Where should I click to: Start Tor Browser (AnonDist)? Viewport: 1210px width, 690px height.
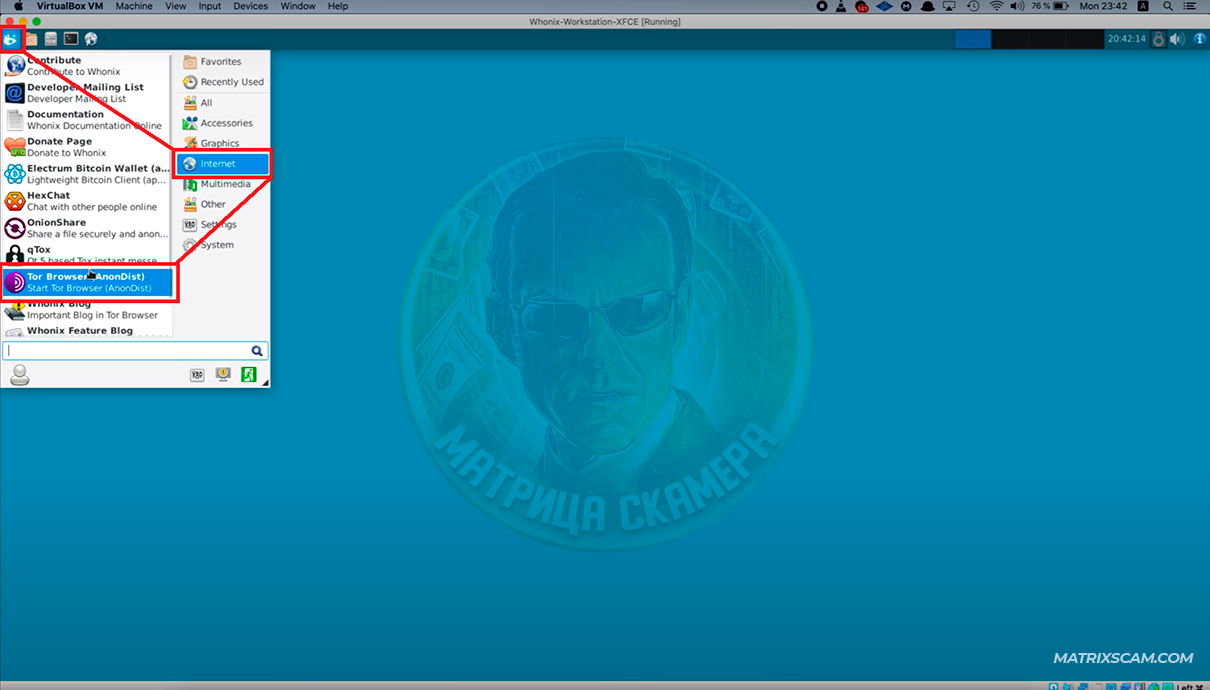coord(87,282)
